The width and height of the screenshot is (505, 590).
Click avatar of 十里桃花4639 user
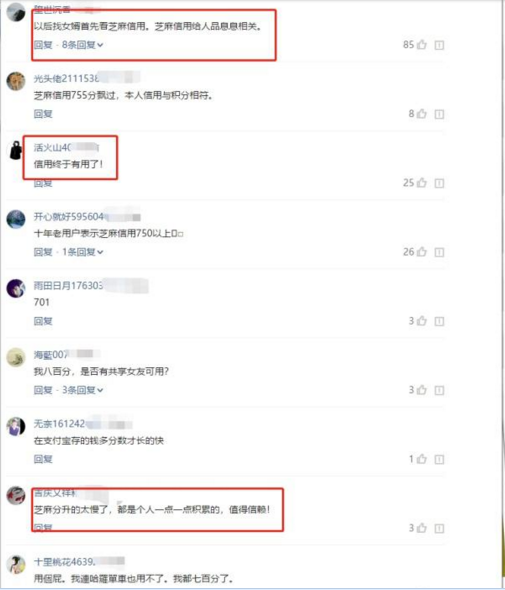(x=16, y=564)
